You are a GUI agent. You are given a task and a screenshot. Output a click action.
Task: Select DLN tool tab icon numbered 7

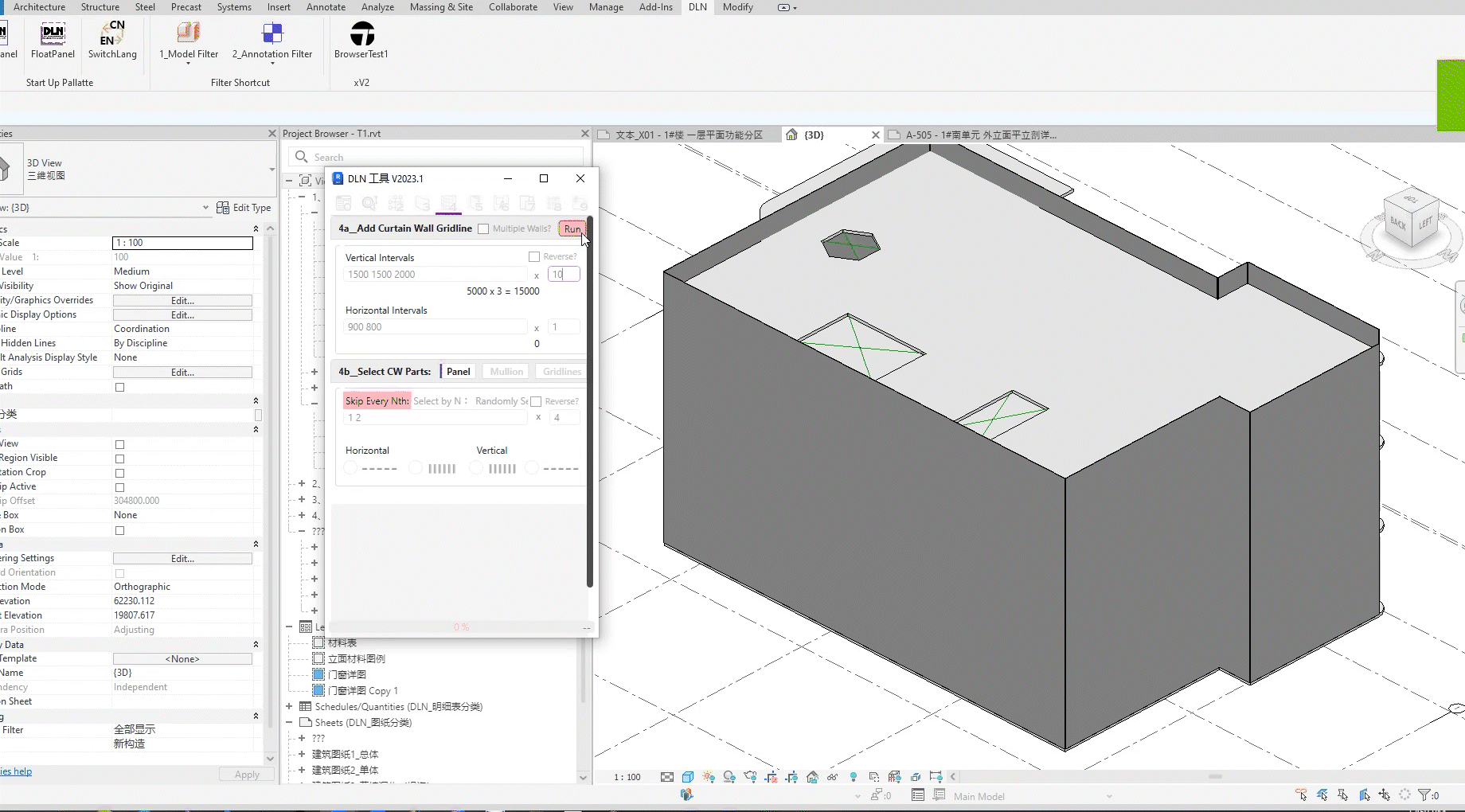point(527,204)
